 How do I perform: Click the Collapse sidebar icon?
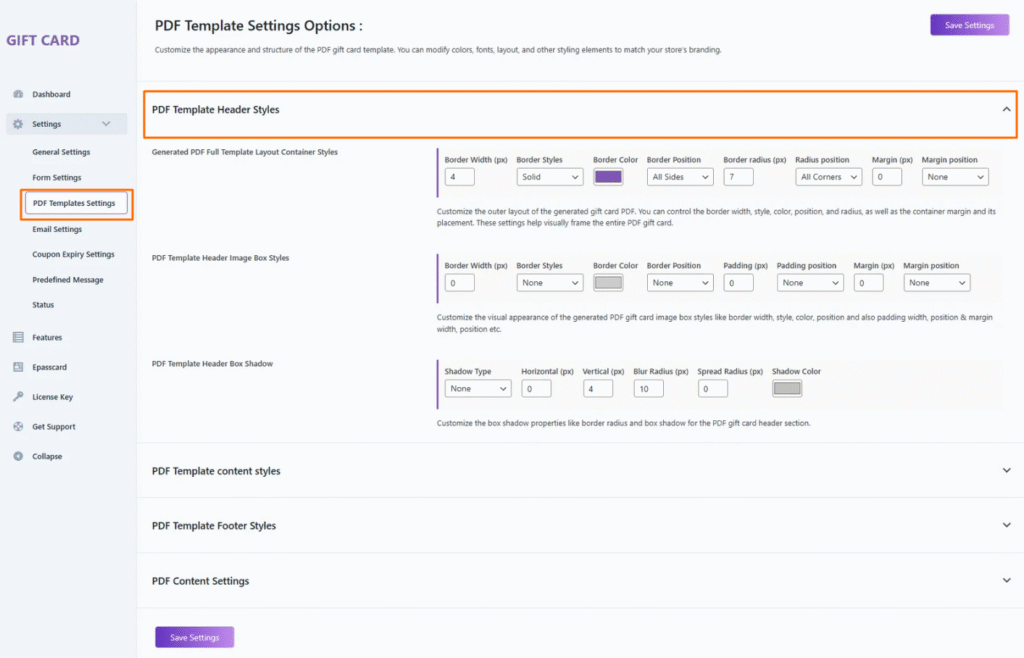click(18, 457)
